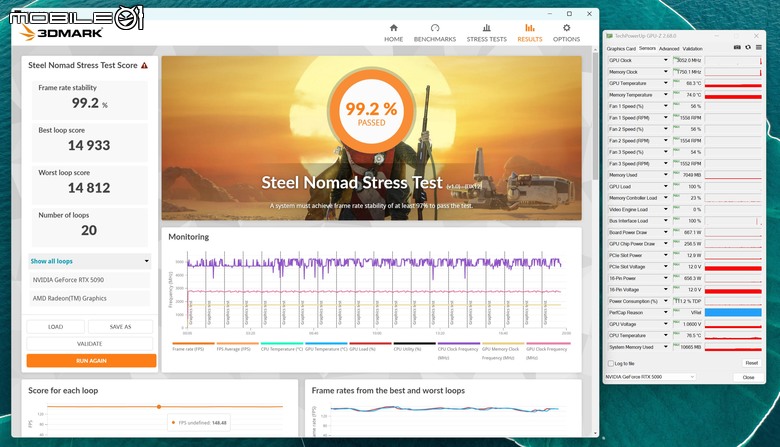Open the Benchmarks gauge icon
This screenshot has width=780, height=447.
tap(435, 28)
